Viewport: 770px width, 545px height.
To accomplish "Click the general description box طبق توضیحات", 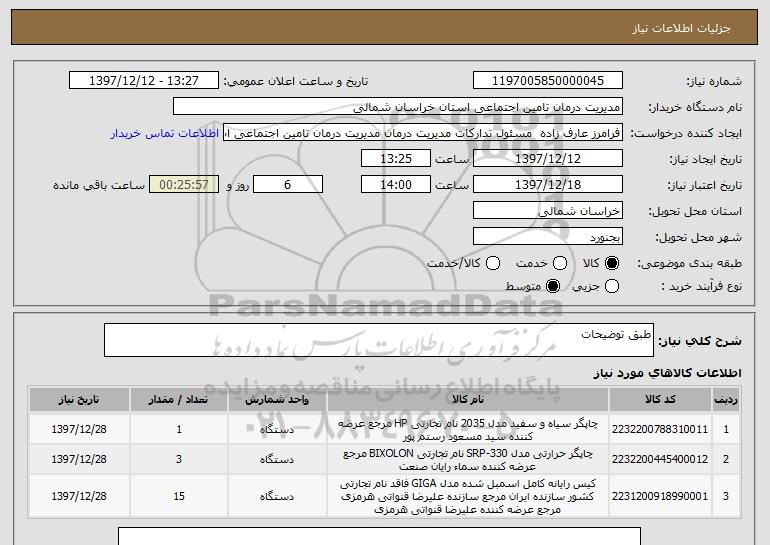I will (x=379, y=340).
